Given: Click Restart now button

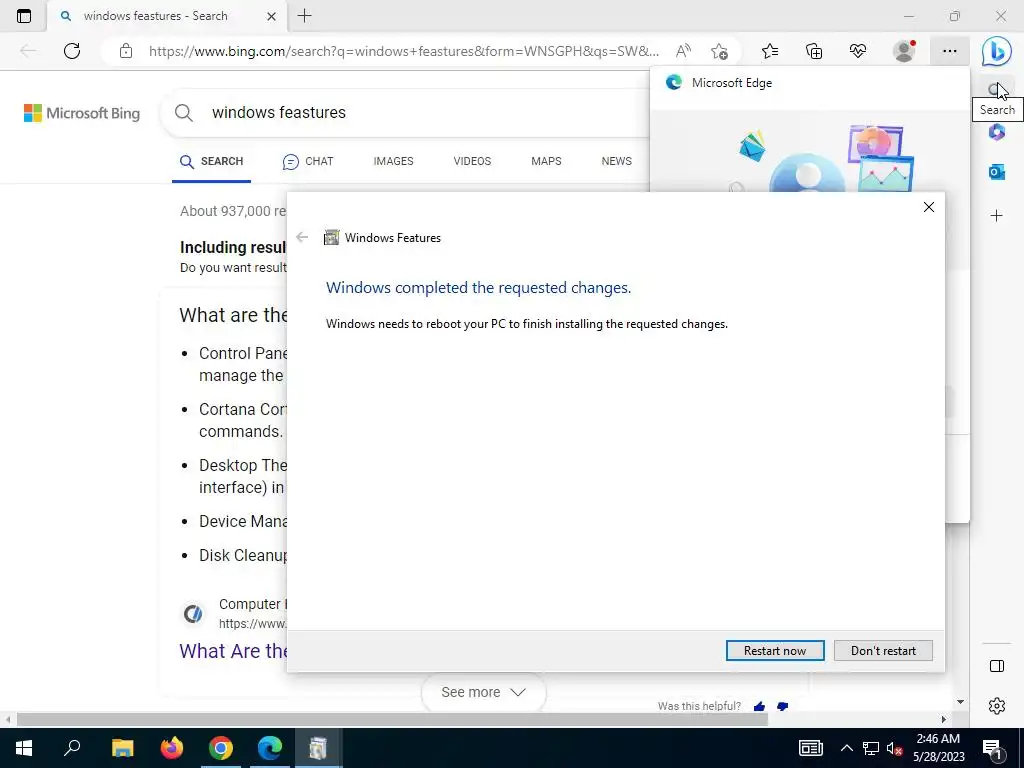Looking at the screenshot, I should [775, 650].
